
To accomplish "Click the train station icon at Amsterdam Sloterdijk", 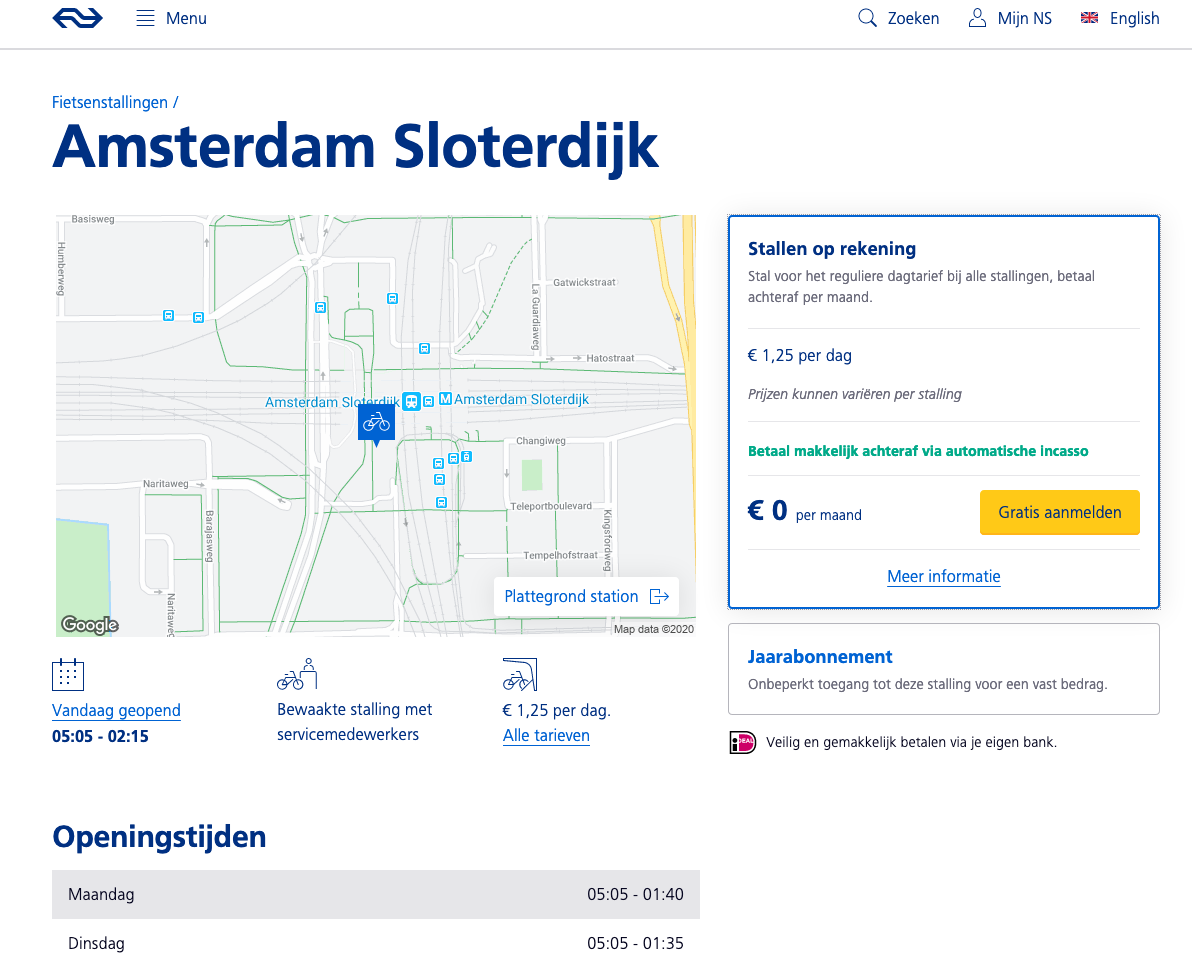I will tap(411, 401).
